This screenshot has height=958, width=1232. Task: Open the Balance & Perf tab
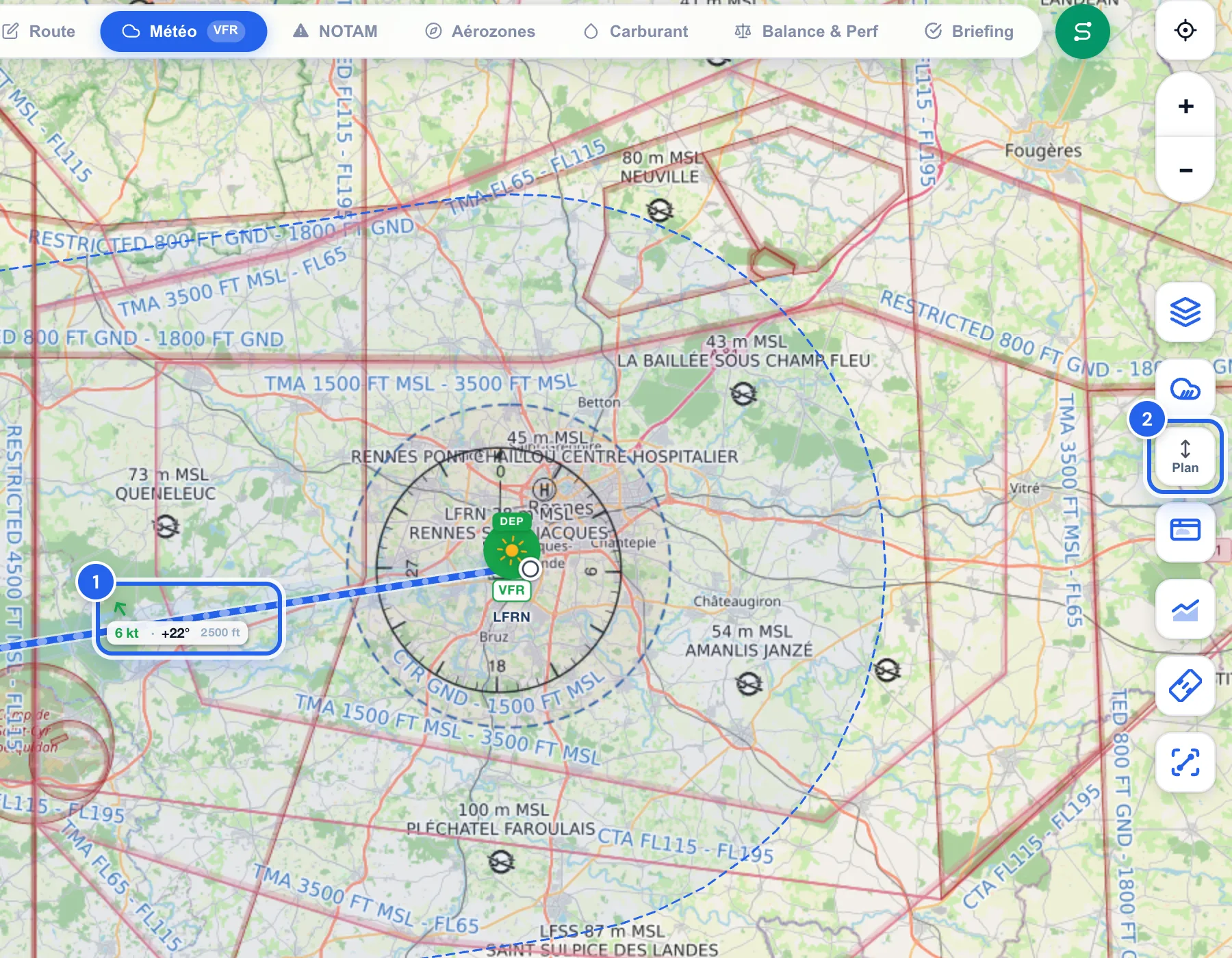coord(806,31)
